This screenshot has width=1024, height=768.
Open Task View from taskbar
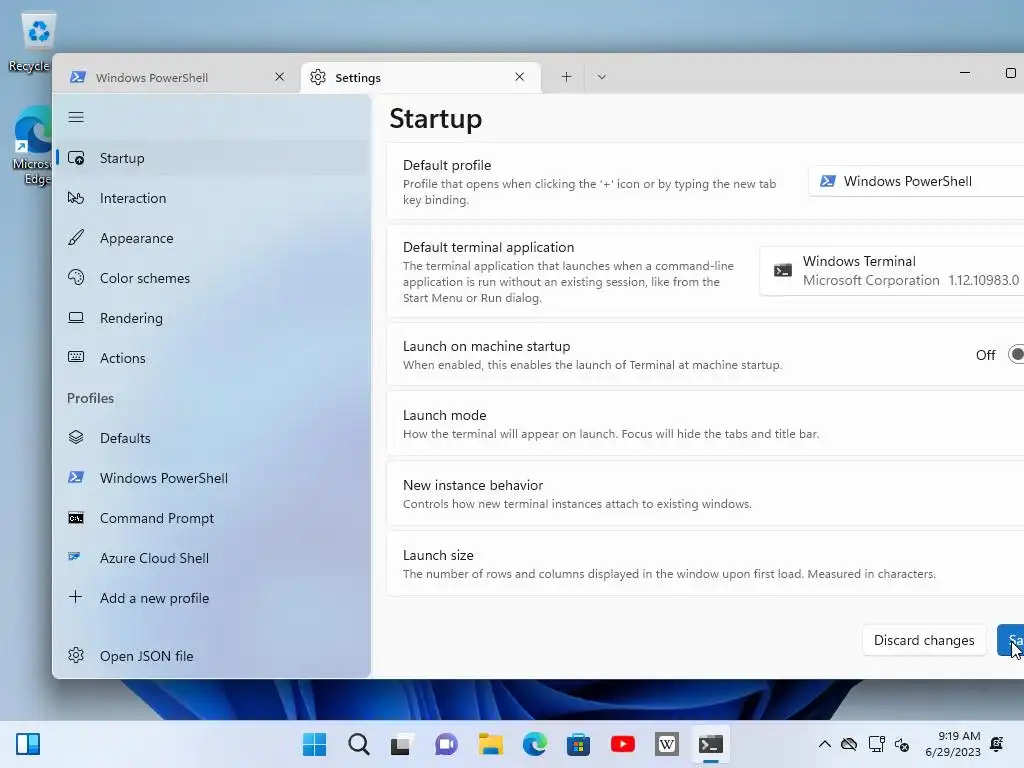[402, 744]
